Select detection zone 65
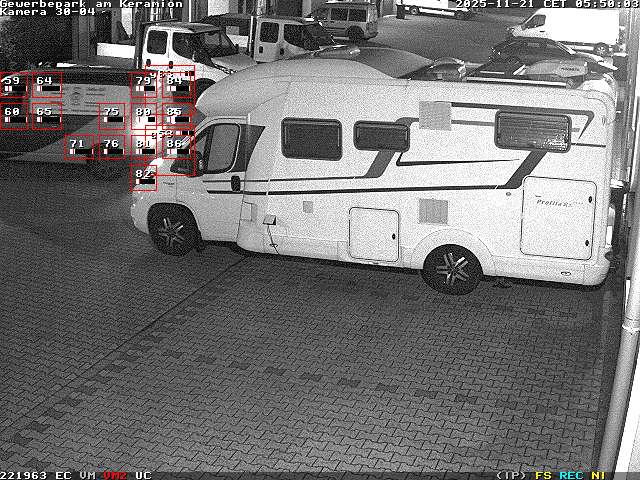The height and width of the screenshot is (480, 640). coord(46,116)
